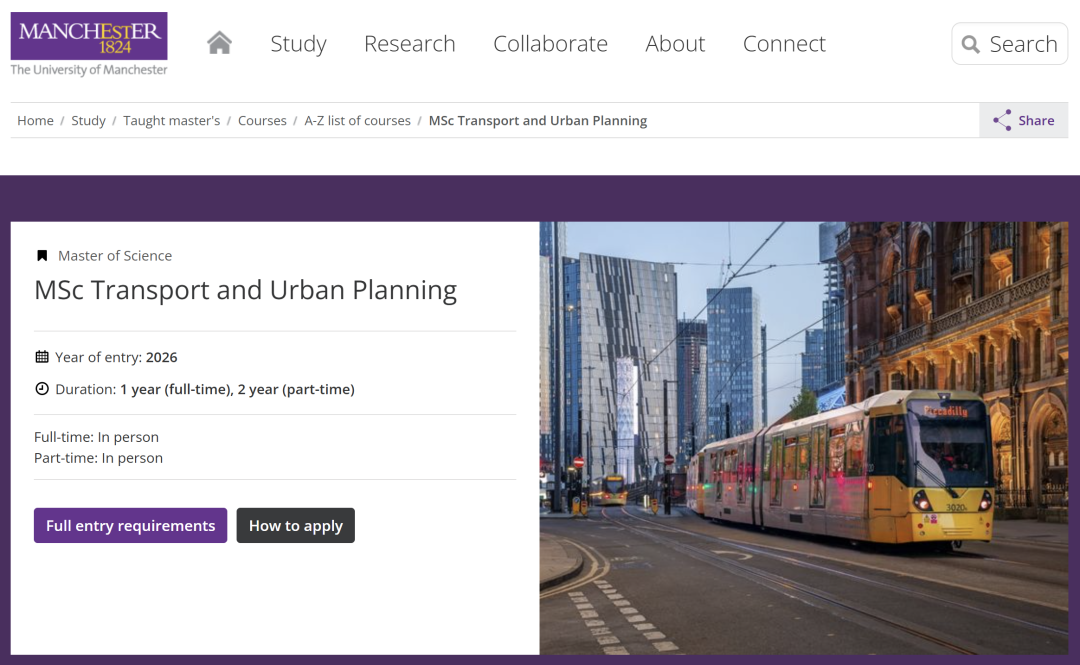Viewport: 1080px width, 665px height.
Task: Type in the Search field
Action: pos(1023,44)
